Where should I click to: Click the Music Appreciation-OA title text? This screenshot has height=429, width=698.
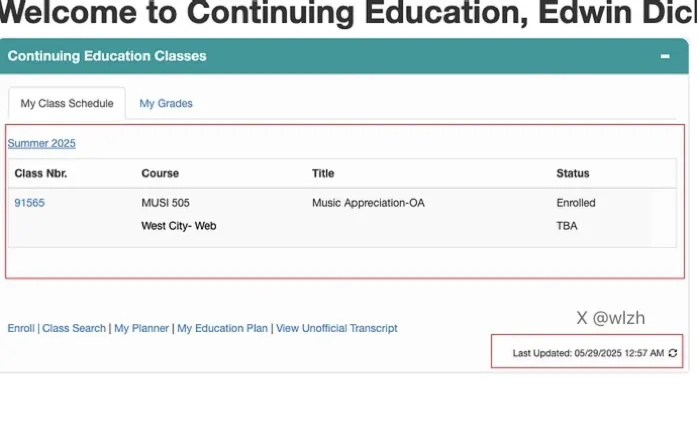coord(368,203)
